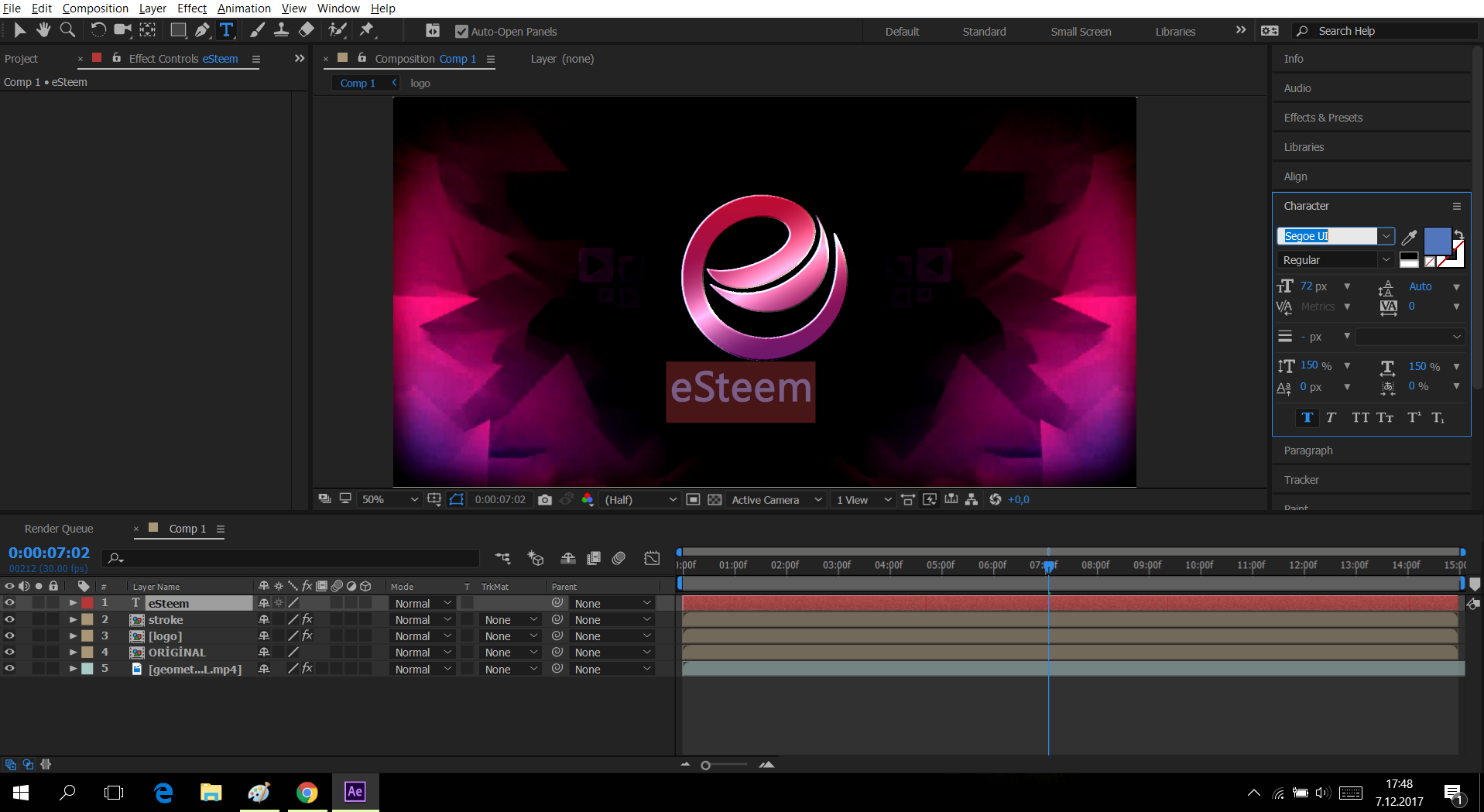Take a snapshot with the camera icon
Screen dimensions: 1484x812
click(x=545, y=500)
